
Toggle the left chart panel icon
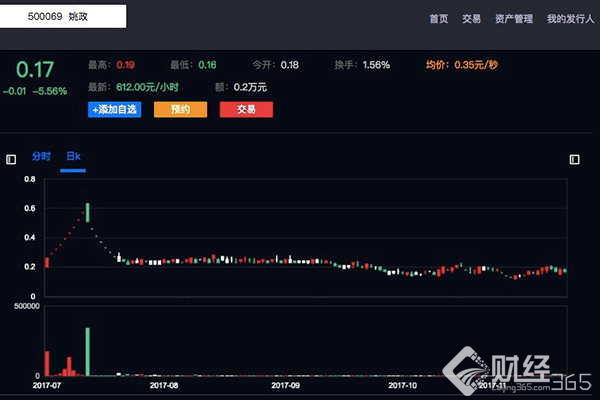tap(11, 159)
